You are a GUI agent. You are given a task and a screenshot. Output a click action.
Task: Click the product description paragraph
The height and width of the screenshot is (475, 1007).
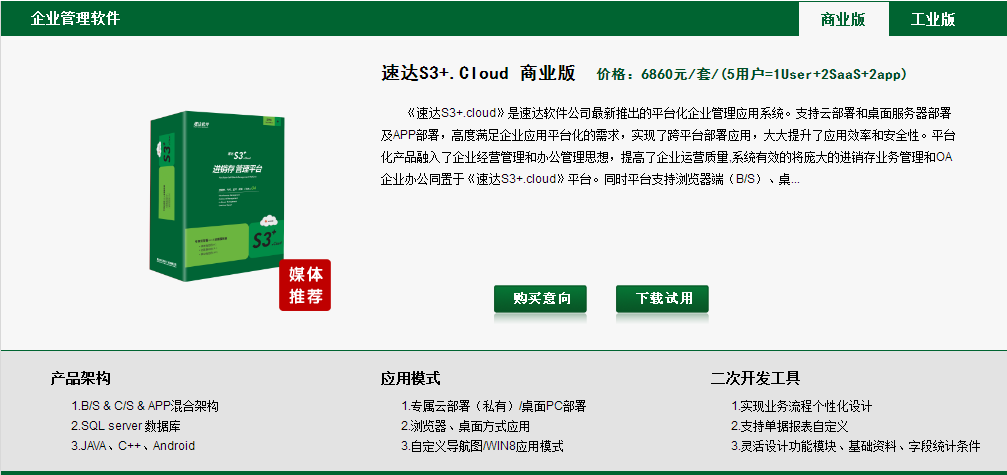(669, 147)
